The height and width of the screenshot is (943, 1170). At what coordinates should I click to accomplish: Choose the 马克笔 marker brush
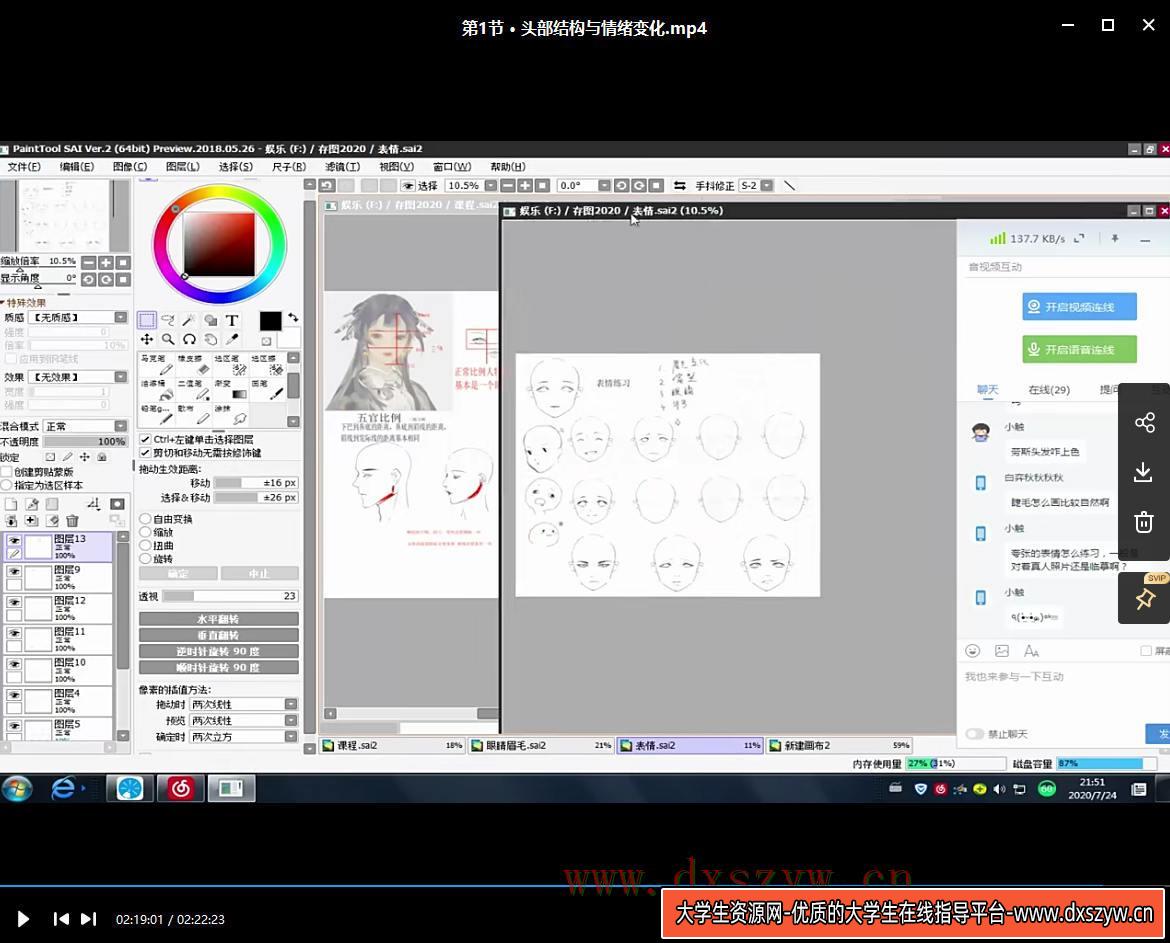coord(156,365)
